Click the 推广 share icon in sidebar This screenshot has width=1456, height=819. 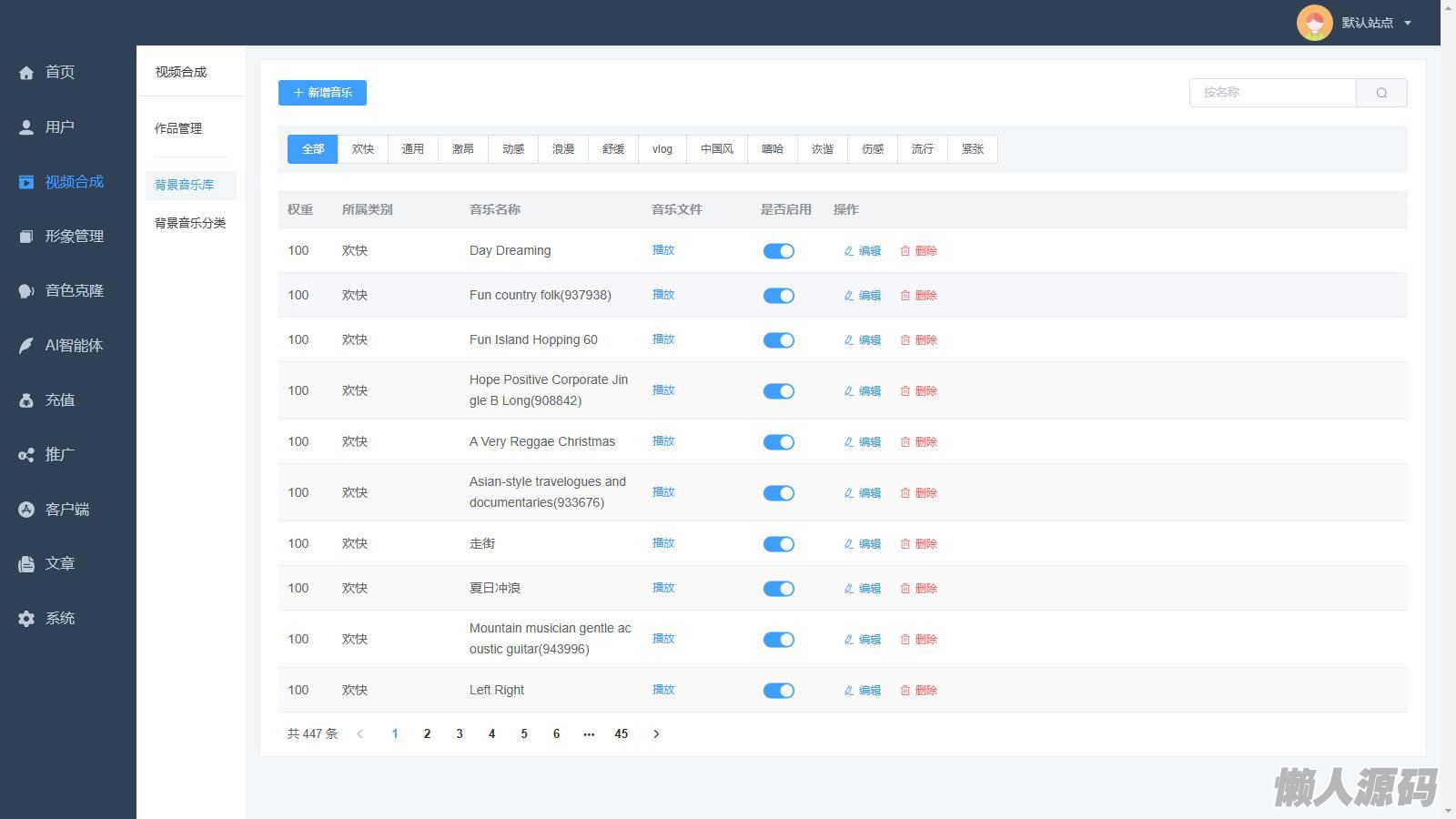26,455
